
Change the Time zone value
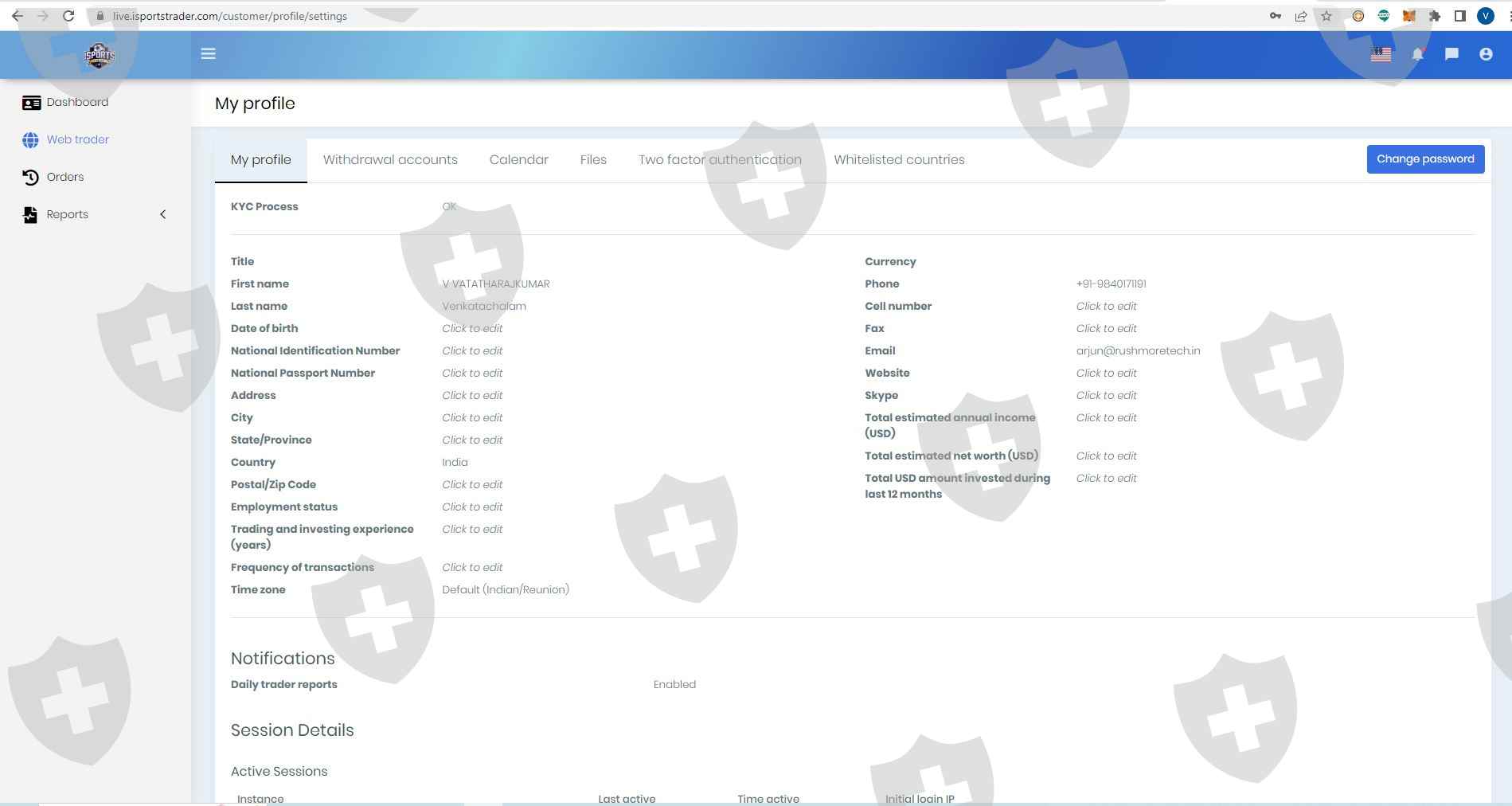pyautogui.click(x=505, y=590)
